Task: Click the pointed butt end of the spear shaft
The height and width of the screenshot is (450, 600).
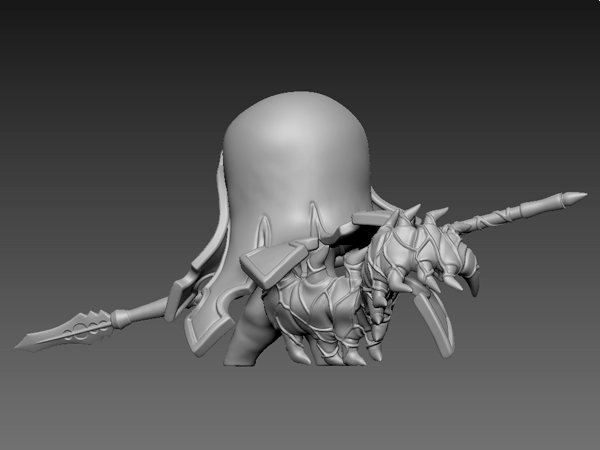Action: (574, 199)
